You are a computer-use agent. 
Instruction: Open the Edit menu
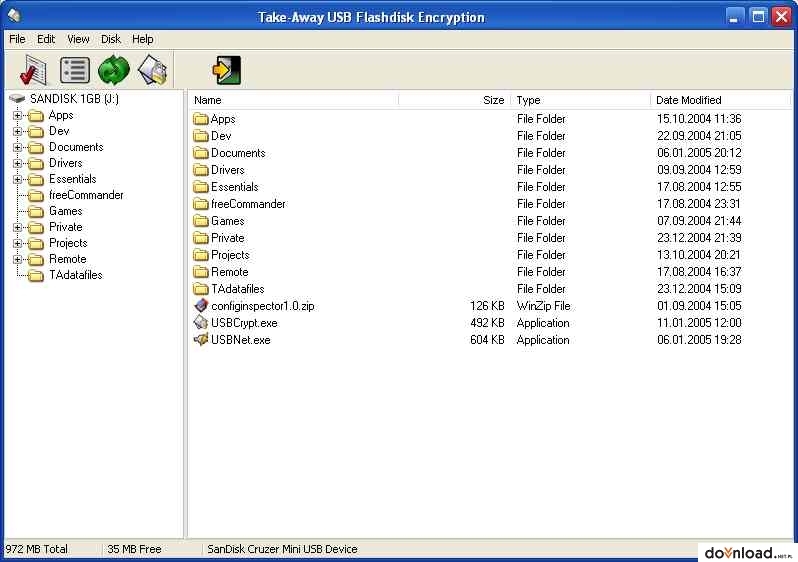pyautogui.click(x=46, y=39)
